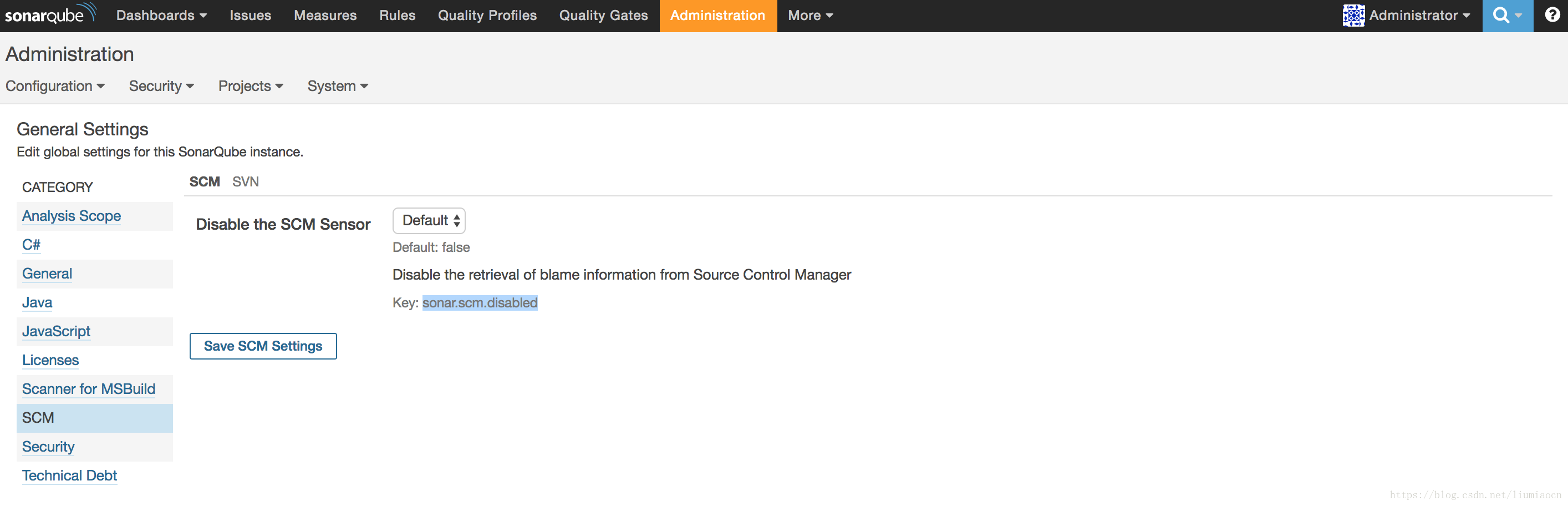Open the help question mark icon
1568x506 pixels.
point(1551,14)
